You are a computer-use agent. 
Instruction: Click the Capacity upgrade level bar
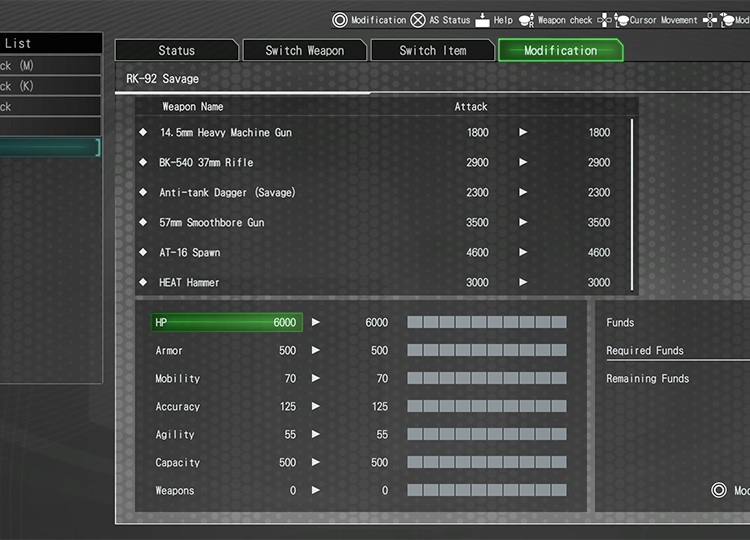click(486, 462)
